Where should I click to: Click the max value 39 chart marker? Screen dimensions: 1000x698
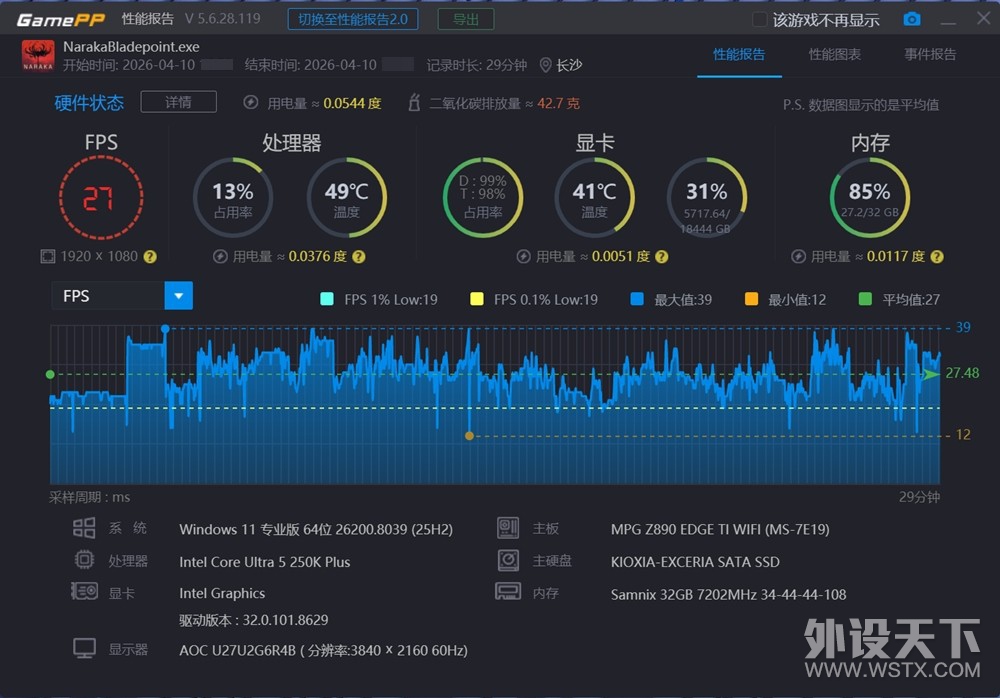pyautogui.click(x=165, y=329)
